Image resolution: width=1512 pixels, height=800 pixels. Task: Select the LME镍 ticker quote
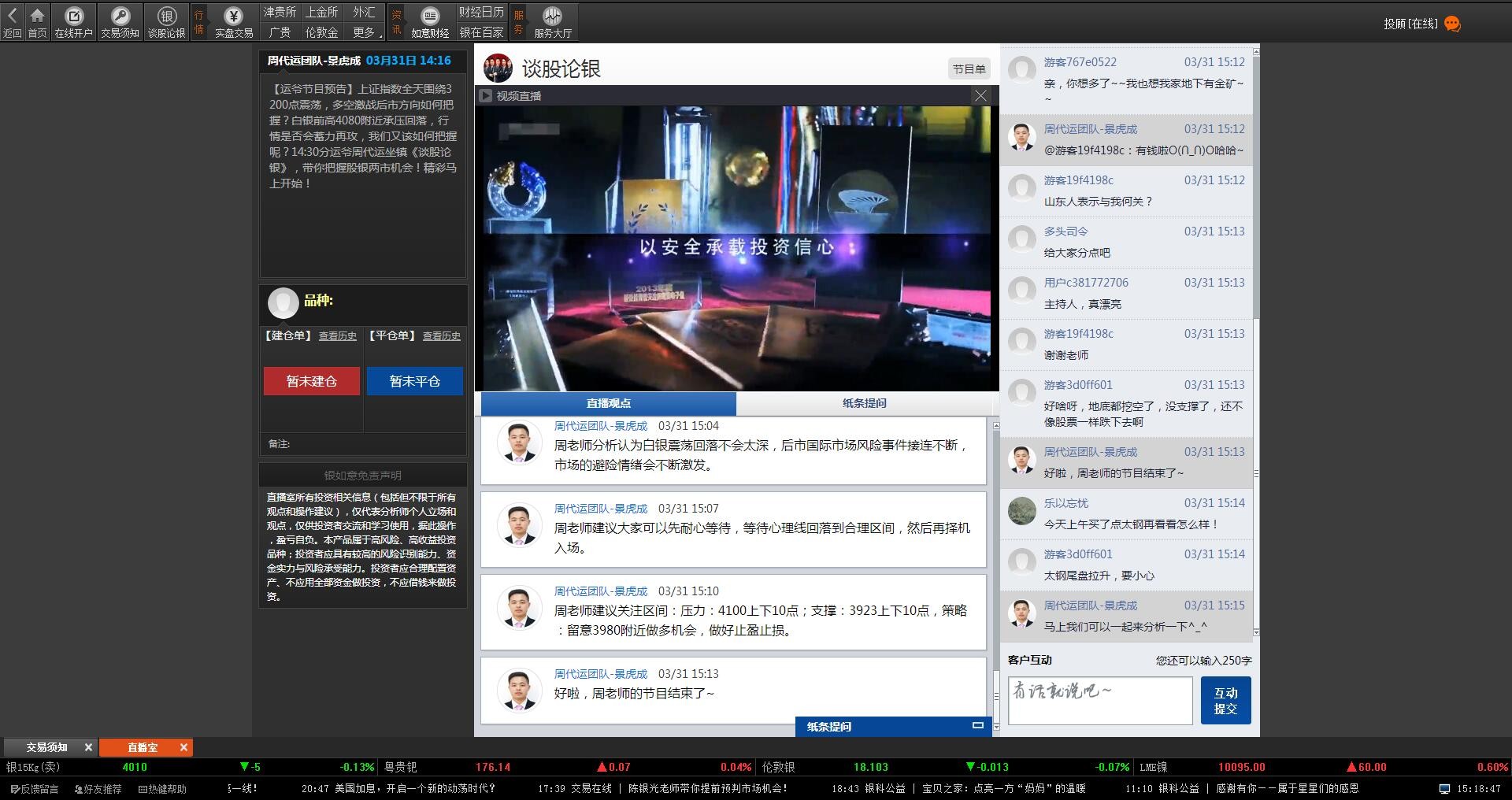point(1323,767)
